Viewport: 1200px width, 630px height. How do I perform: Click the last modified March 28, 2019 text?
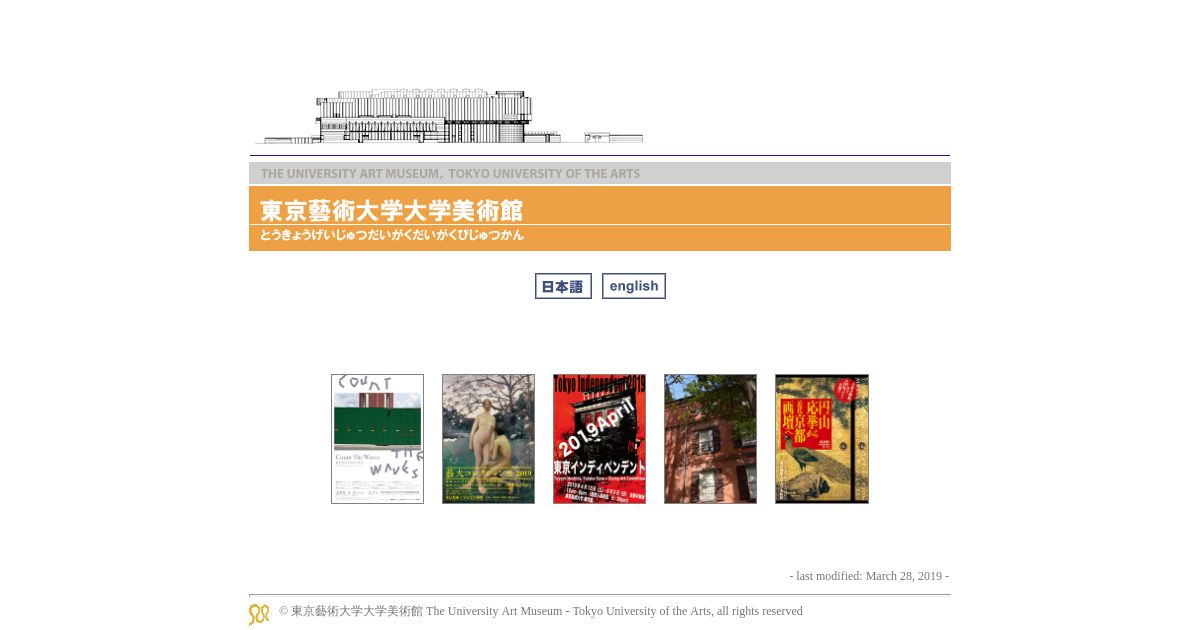tap(869, 576)
